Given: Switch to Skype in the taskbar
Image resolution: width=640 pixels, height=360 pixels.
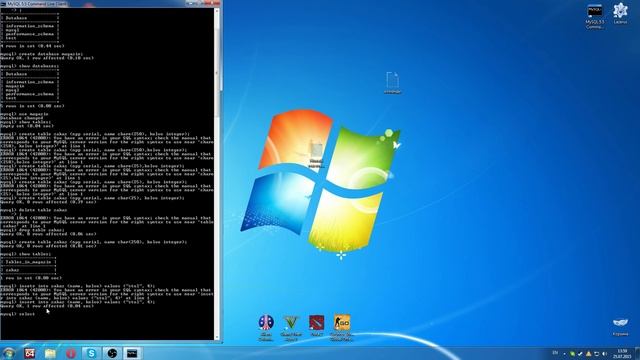Looking at the screenshot, I should pos(91,353).
